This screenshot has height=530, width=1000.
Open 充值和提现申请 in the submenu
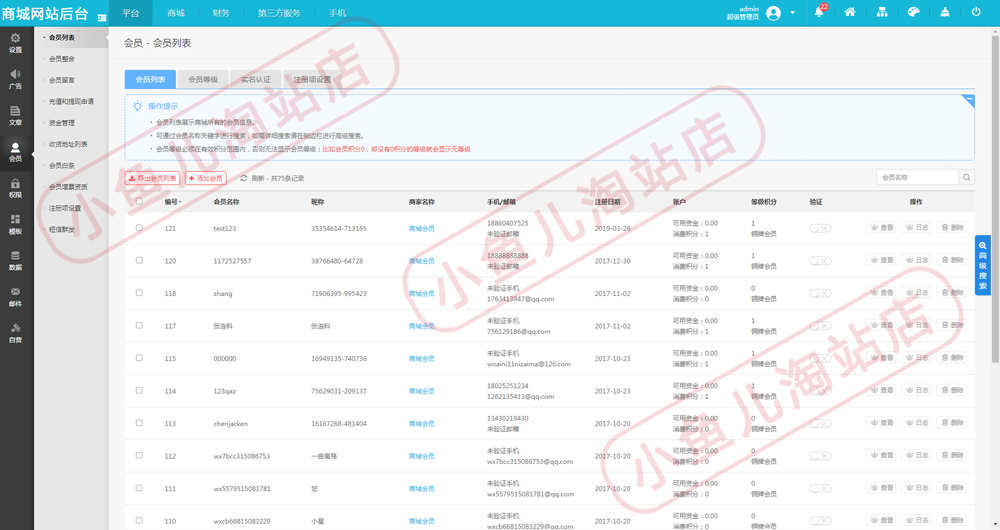tap(71, 101)
